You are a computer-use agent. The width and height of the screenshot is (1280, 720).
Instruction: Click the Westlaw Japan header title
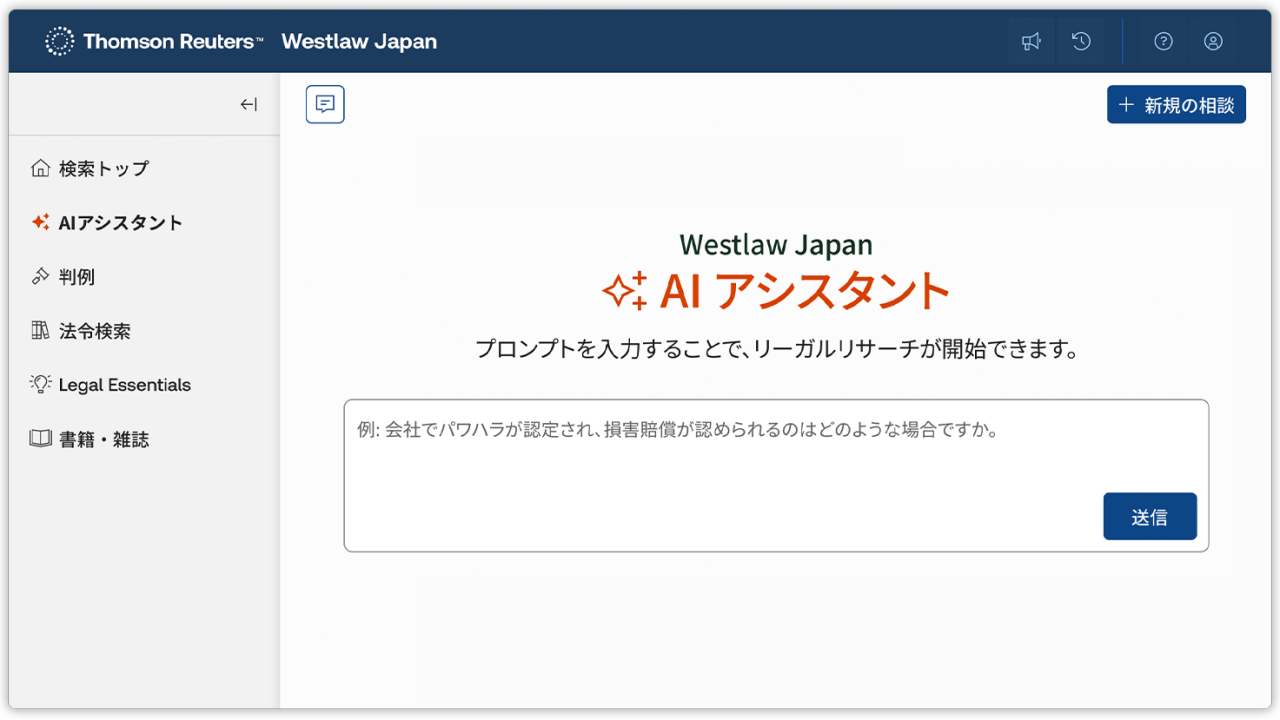coord(359,41)
